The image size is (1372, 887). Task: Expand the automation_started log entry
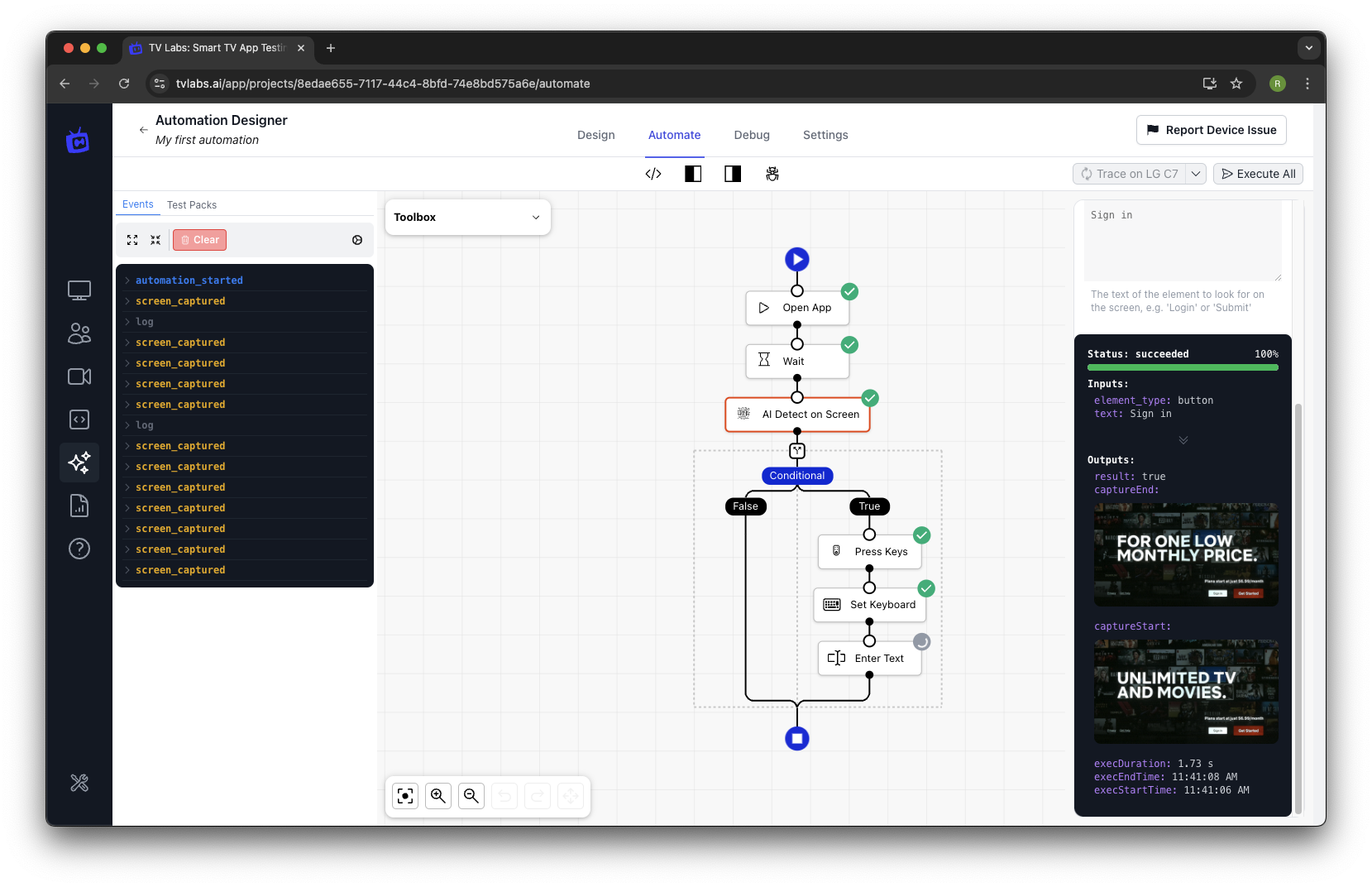point(127,280)
